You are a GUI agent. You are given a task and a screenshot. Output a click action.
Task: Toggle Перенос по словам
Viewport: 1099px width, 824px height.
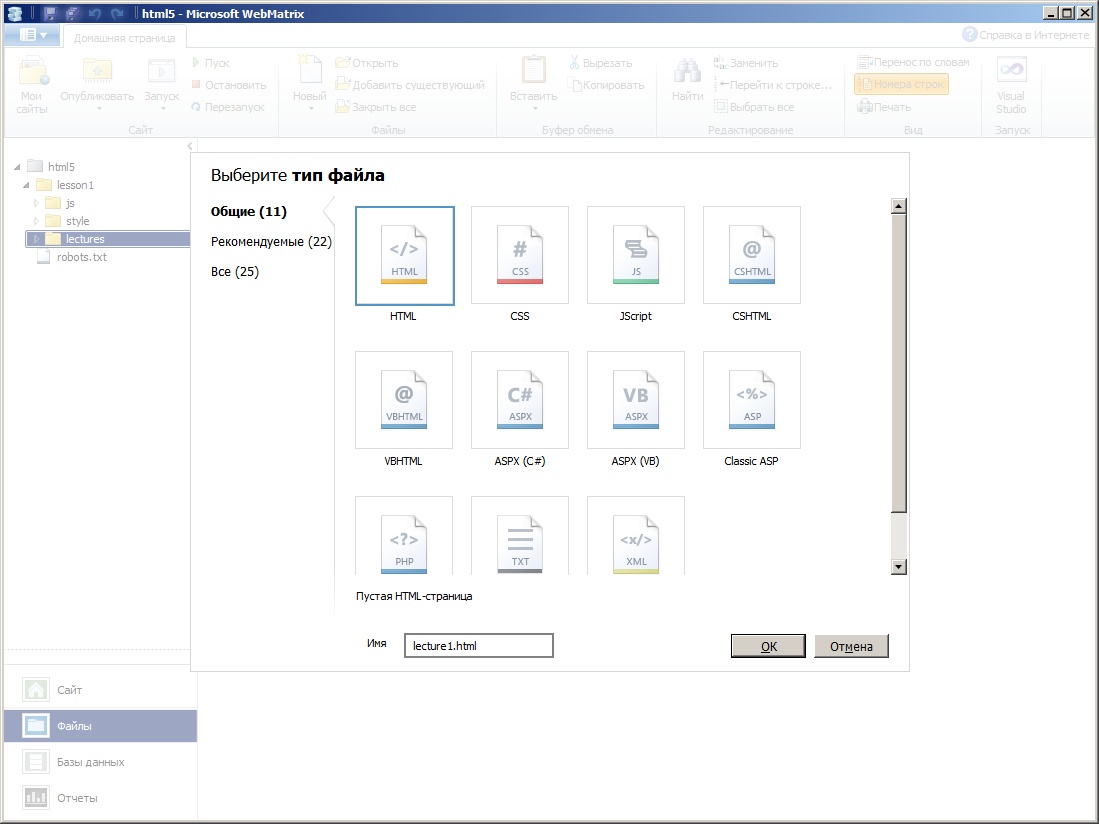914,62
